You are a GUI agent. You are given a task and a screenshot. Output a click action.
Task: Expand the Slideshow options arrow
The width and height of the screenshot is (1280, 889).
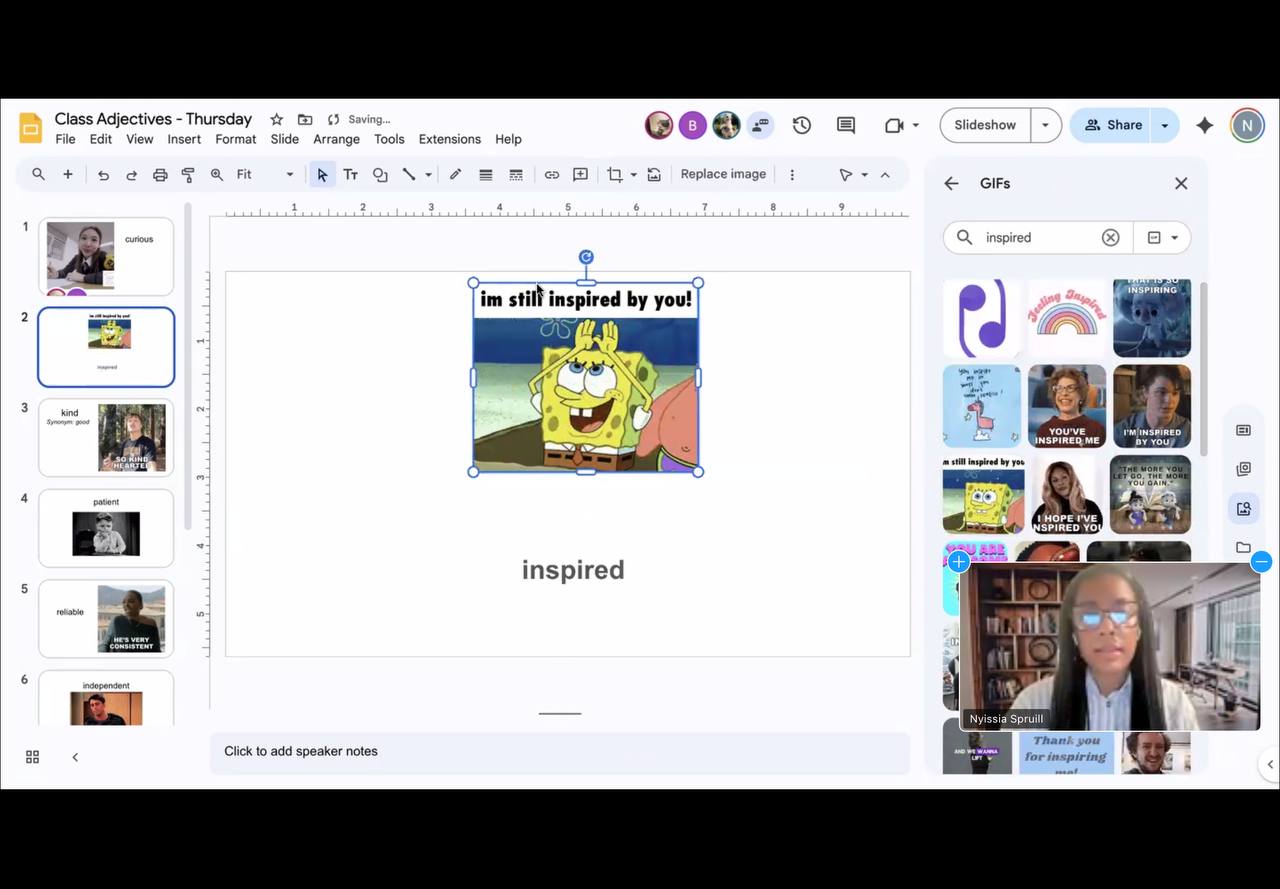coord(1045,125)
